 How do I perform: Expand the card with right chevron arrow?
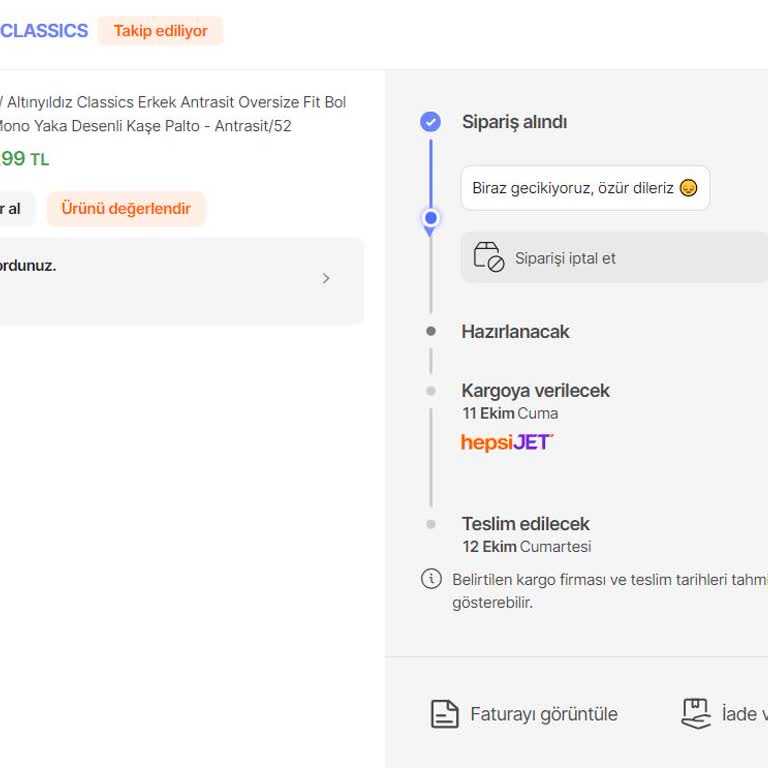click(326, 279)
